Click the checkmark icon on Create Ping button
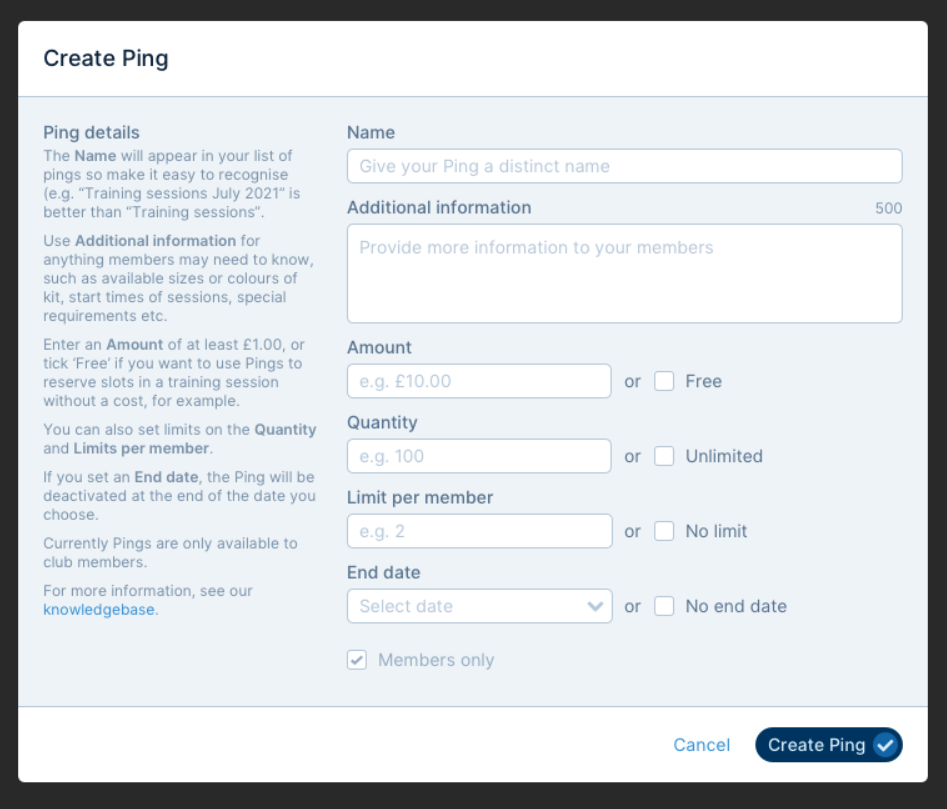 [x=884, y=745]
